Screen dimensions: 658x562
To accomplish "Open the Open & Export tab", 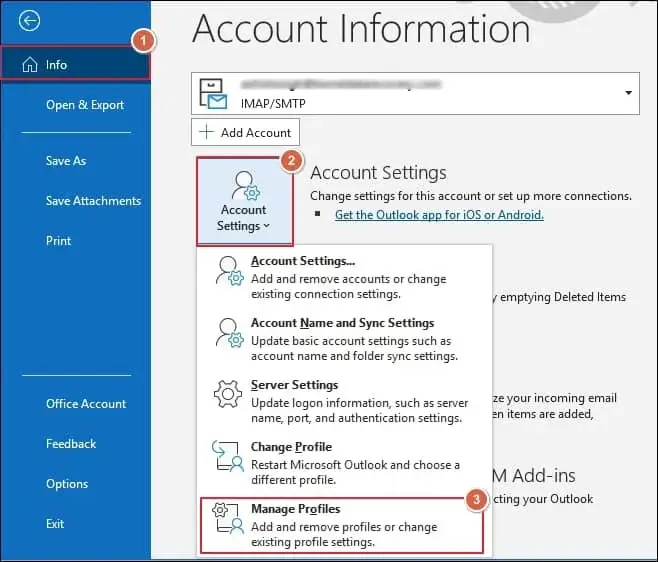I will click(85, 105).
